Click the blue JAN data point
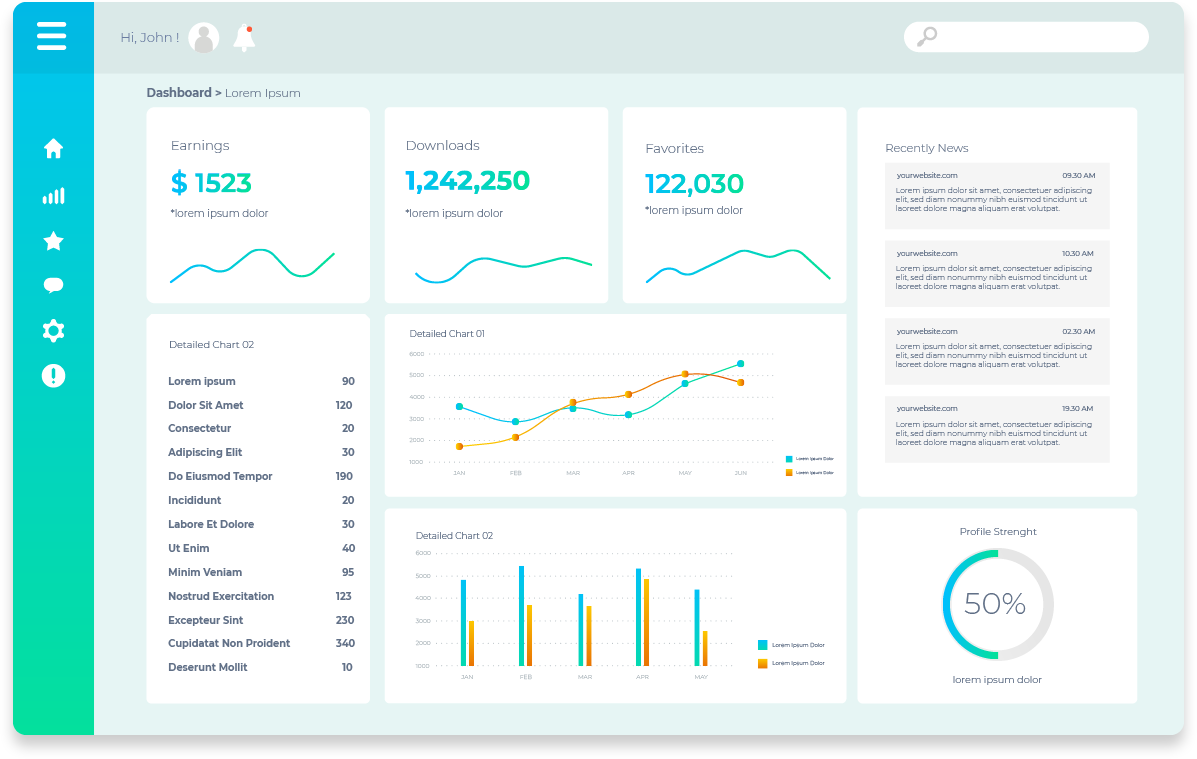Screen dimensions: 1197x759 459,406
